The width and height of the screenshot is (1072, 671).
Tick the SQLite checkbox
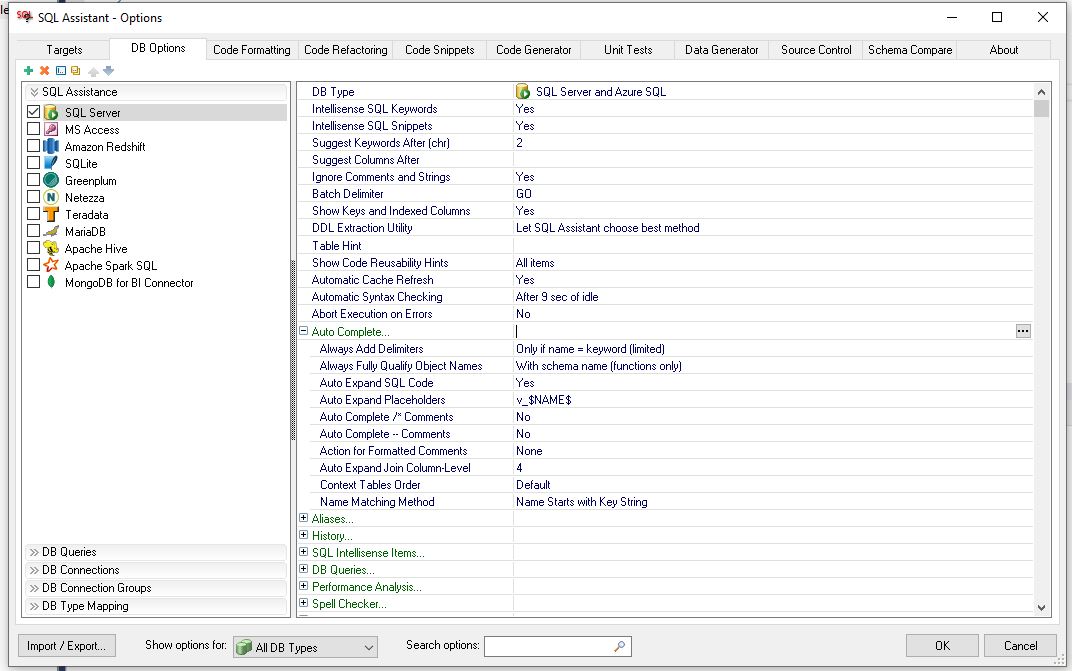point(34,163)
